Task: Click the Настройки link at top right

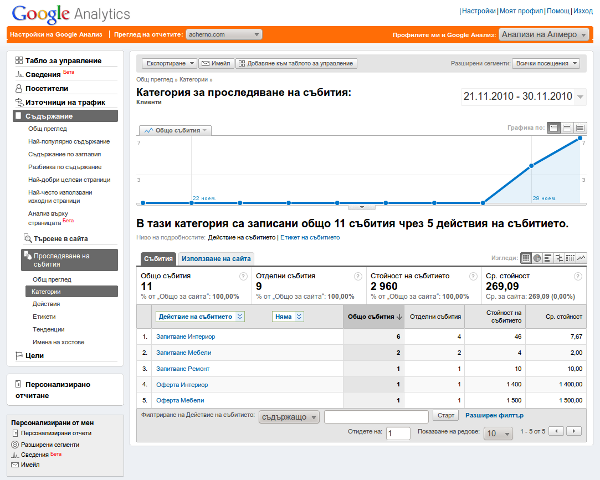Action: 479,11
